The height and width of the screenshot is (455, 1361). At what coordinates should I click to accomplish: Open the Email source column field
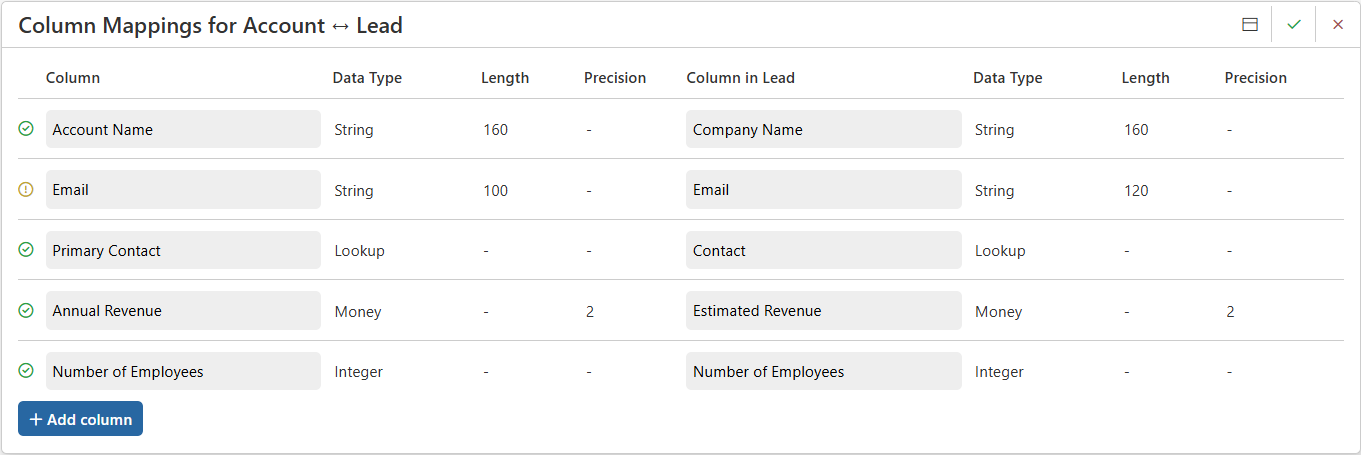click(183, 190)
